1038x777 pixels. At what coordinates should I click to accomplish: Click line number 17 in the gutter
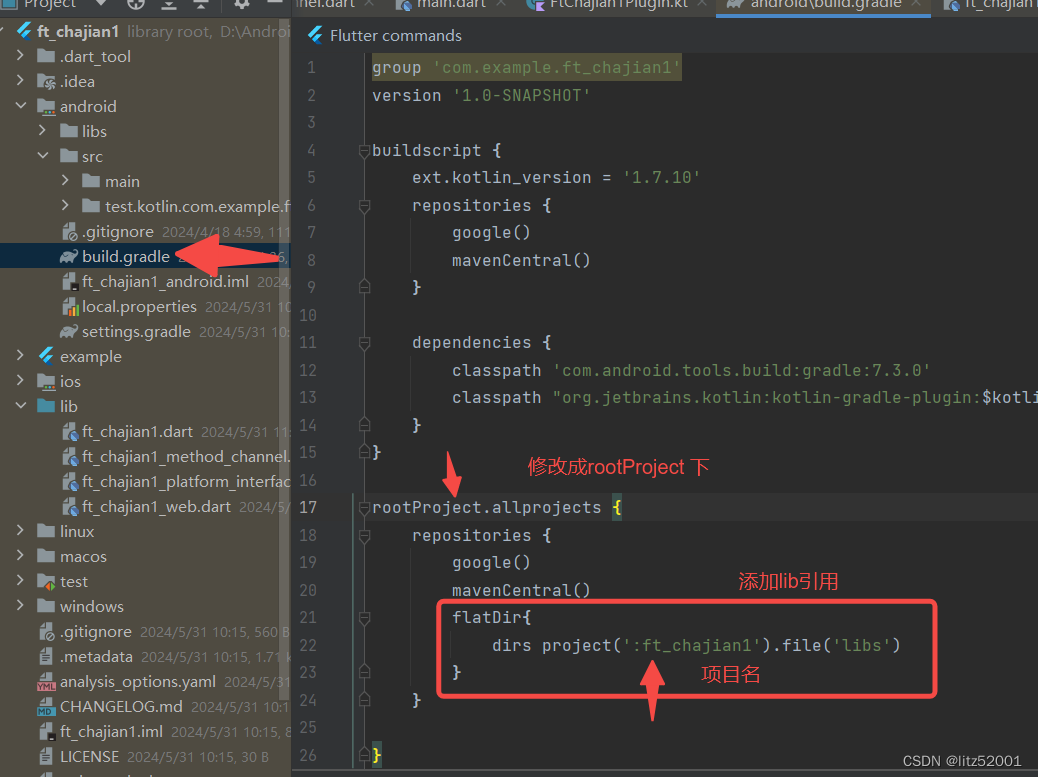pos(308,508)
